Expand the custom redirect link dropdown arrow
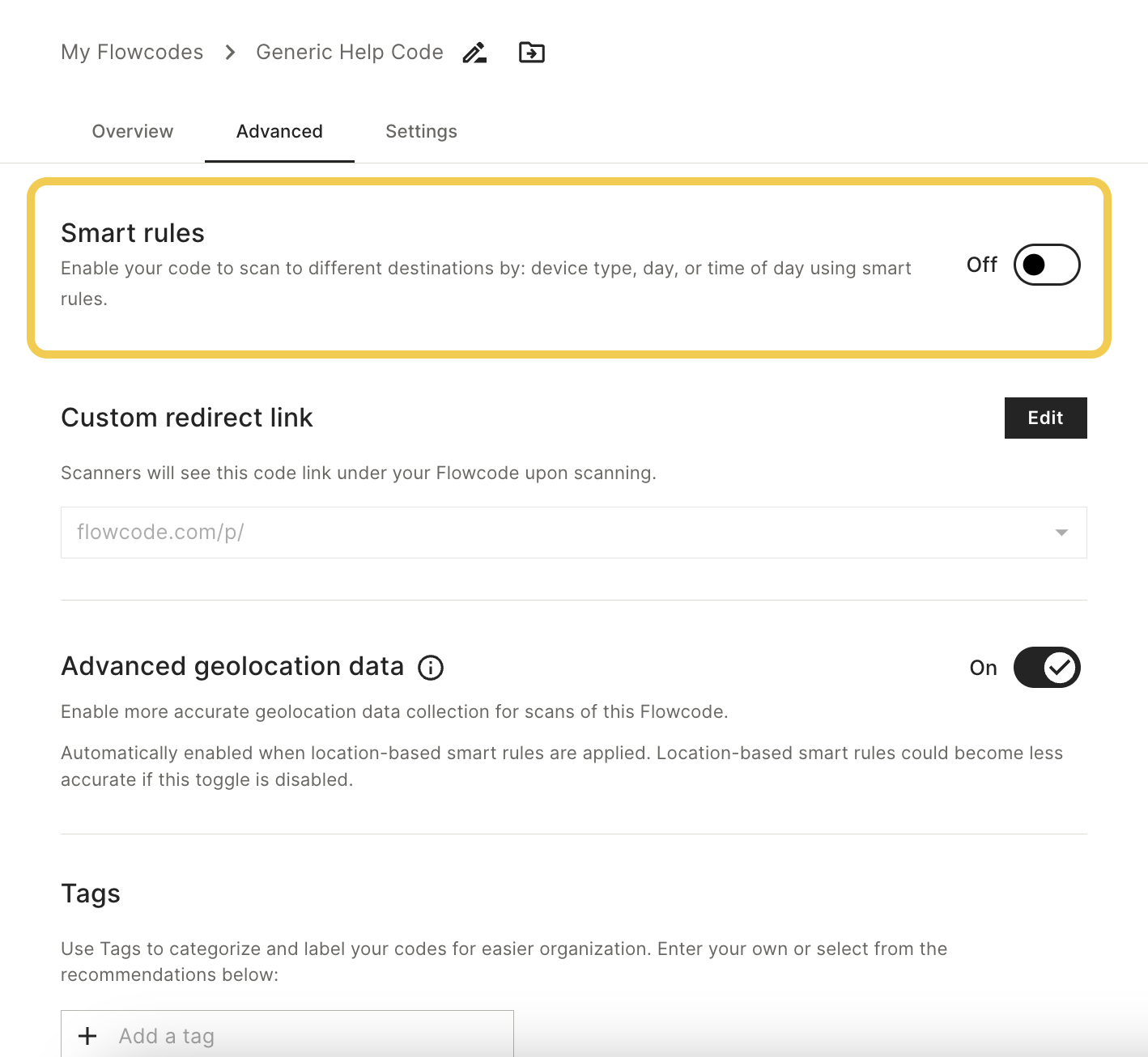Screen dimensions: 1148x1057 (1061, 533)
